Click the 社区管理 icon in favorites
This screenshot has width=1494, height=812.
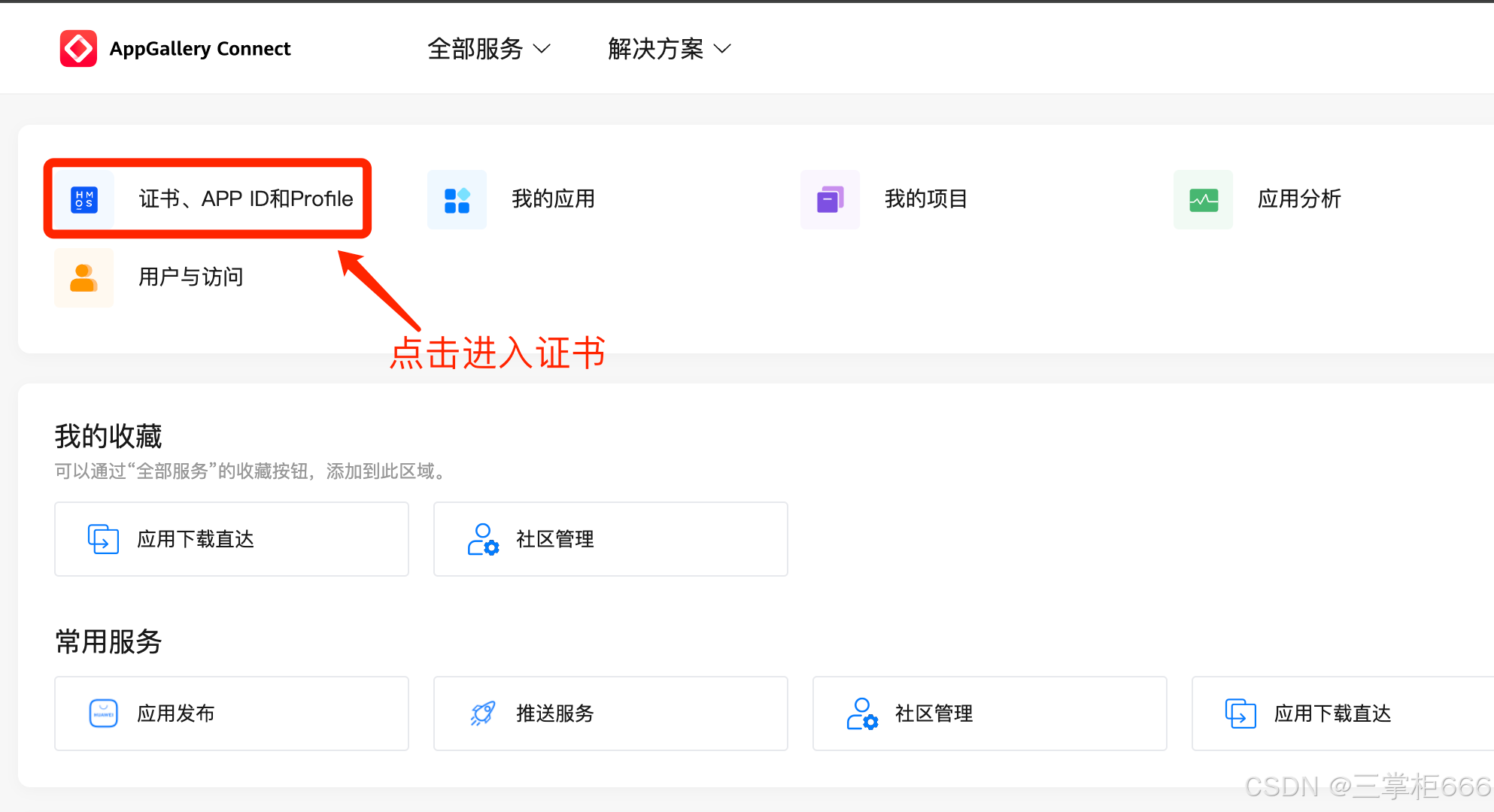coord(483,539)
